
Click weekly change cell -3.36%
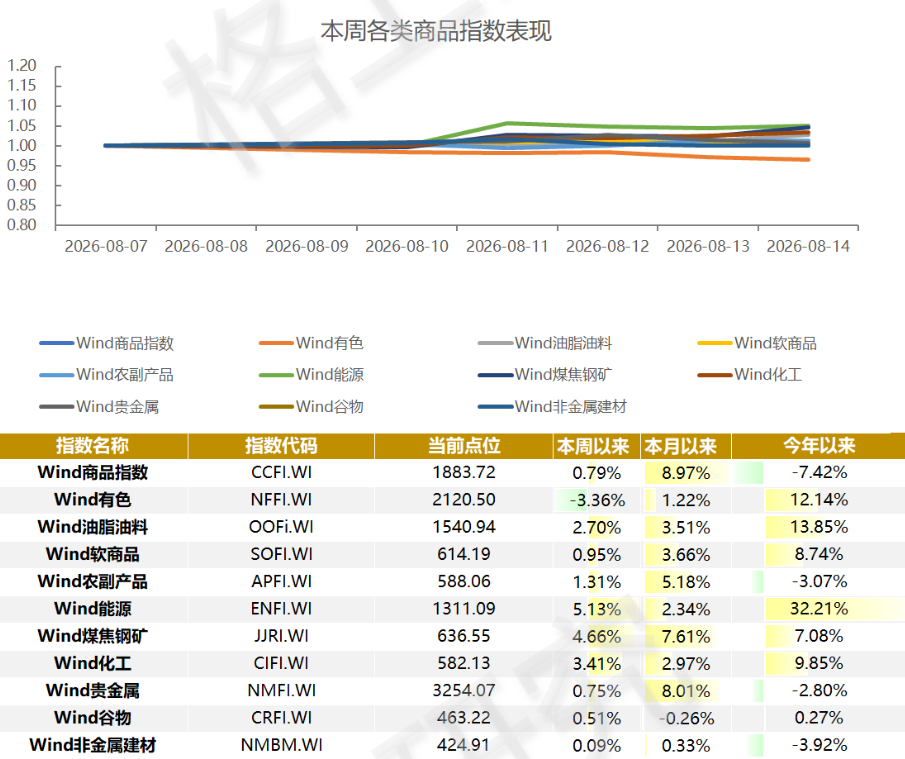tap(597, 500)
